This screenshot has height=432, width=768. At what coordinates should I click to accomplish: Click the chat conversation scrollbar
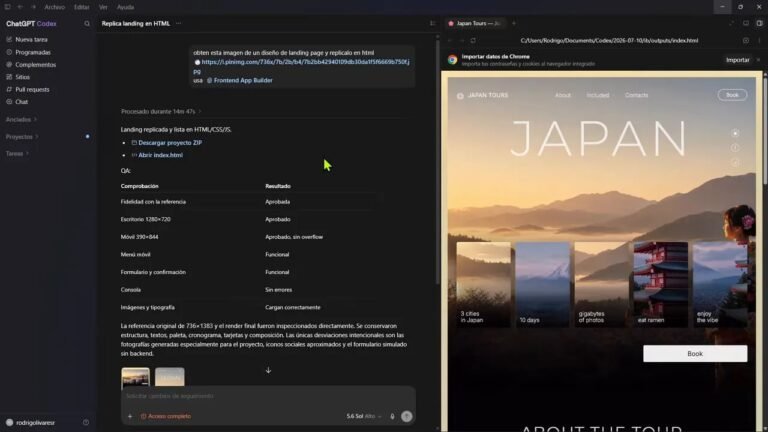tap(437, 162)
